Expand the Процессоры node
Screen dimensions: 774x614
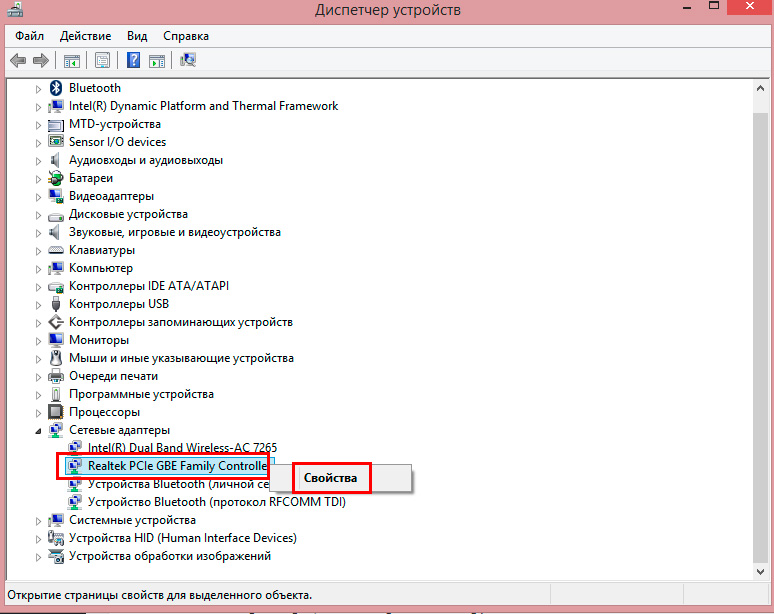tap(39, 412)
